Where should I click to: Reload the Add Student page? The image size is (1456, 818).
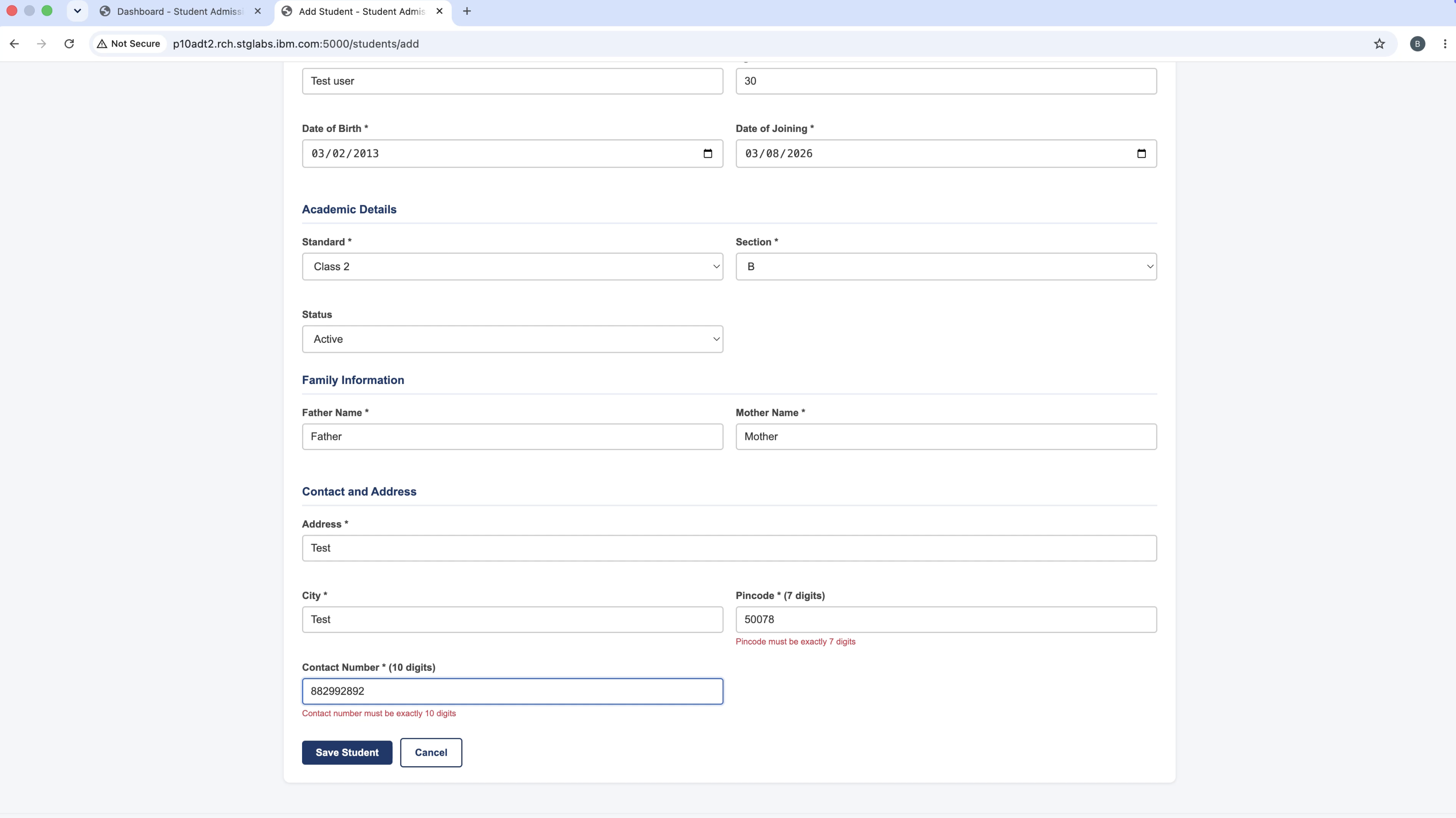point(69,44)
